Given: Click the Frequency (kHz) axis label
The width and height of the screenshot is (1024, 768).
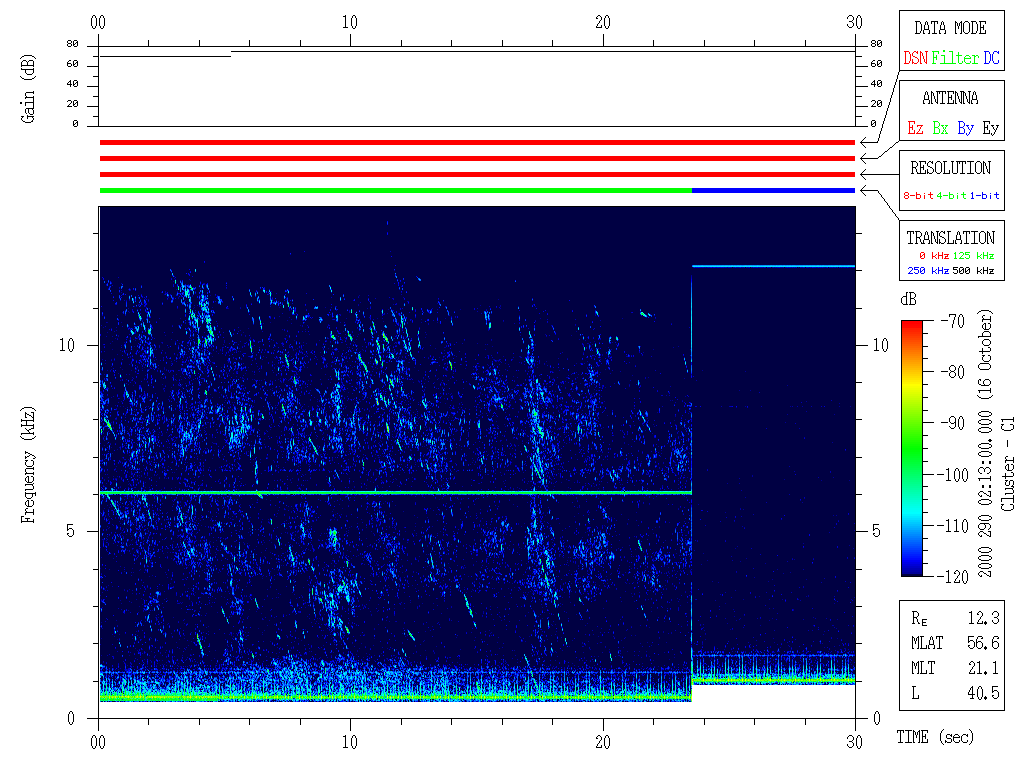Looking at the screenshot, I should tap(30, 465).
